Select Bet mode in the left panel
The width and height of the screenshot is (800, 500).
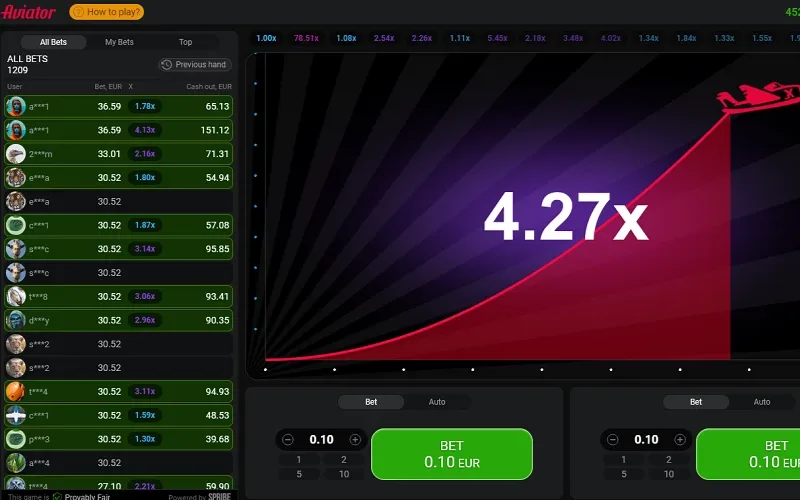click(371, 402)
